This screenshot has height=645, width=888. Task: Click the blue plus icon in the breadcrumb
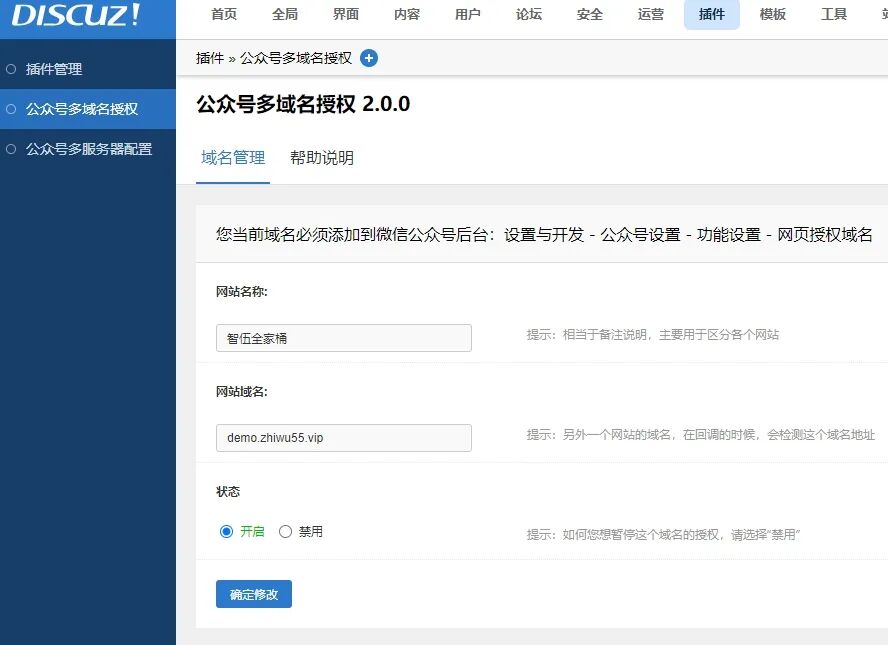coord(368,58)
